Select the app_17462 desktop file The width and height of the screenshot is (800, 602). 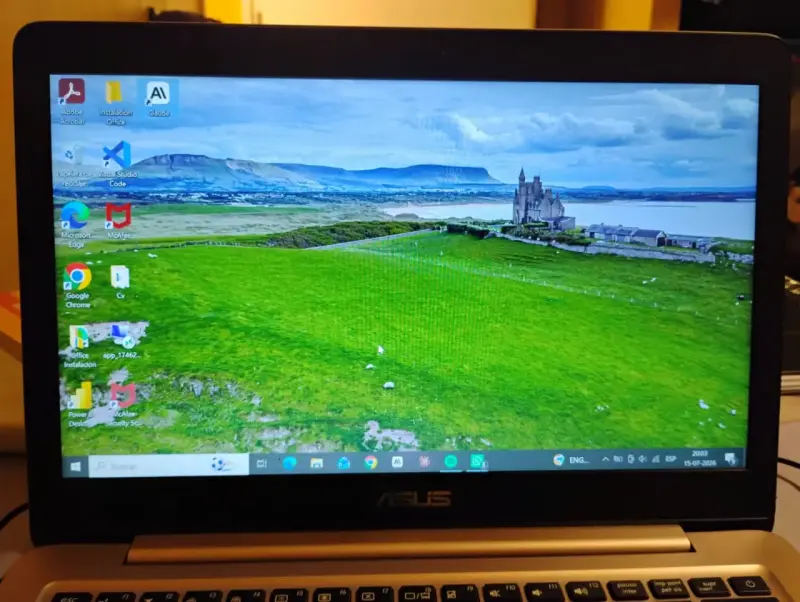(x=121, y=341)
